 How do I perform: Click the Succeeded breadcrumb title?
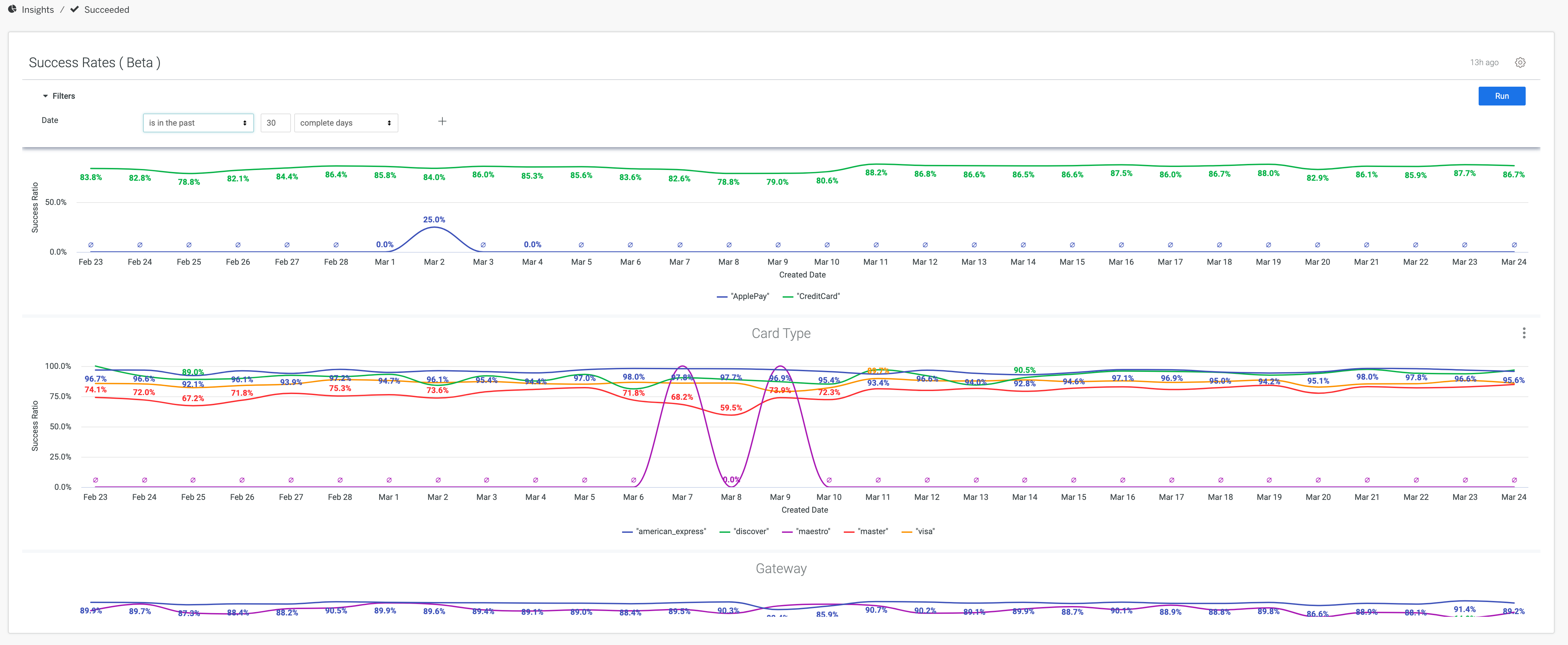pos(106,10)
